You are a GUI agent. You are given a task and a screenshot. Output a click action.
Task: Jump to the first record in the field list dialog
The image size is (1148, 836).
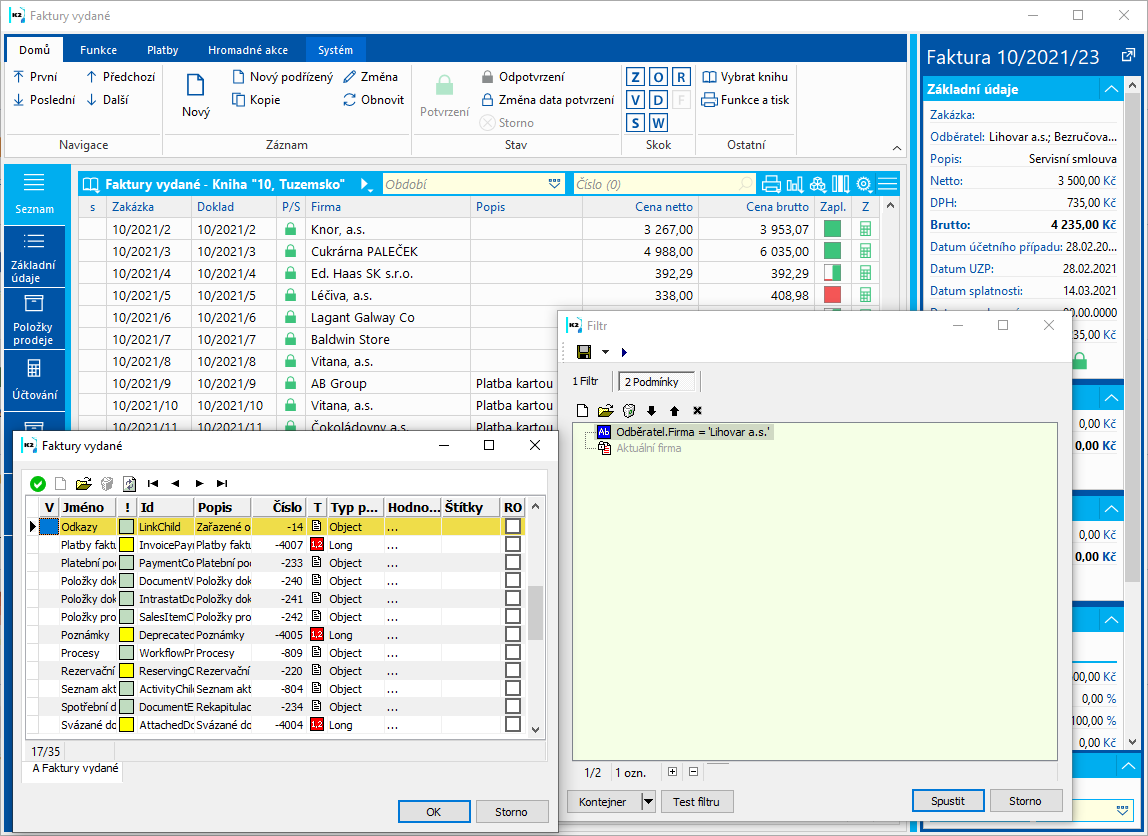click(x=153, y=484)
